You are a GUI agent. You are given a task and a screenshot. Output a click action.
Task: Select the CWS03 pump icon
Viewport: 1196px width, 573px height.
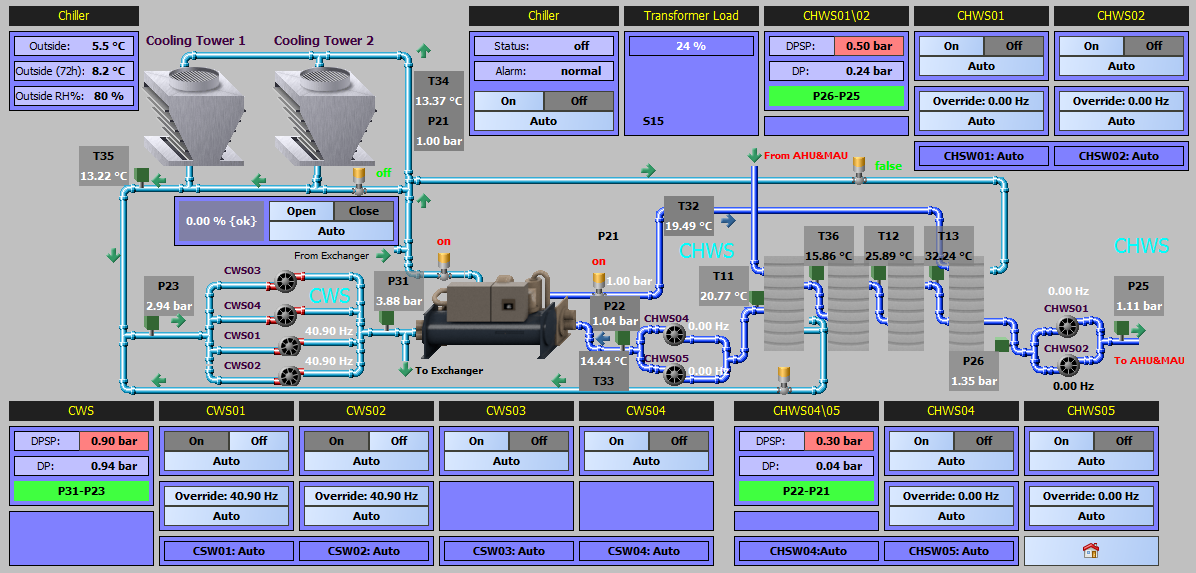point(285,284)
